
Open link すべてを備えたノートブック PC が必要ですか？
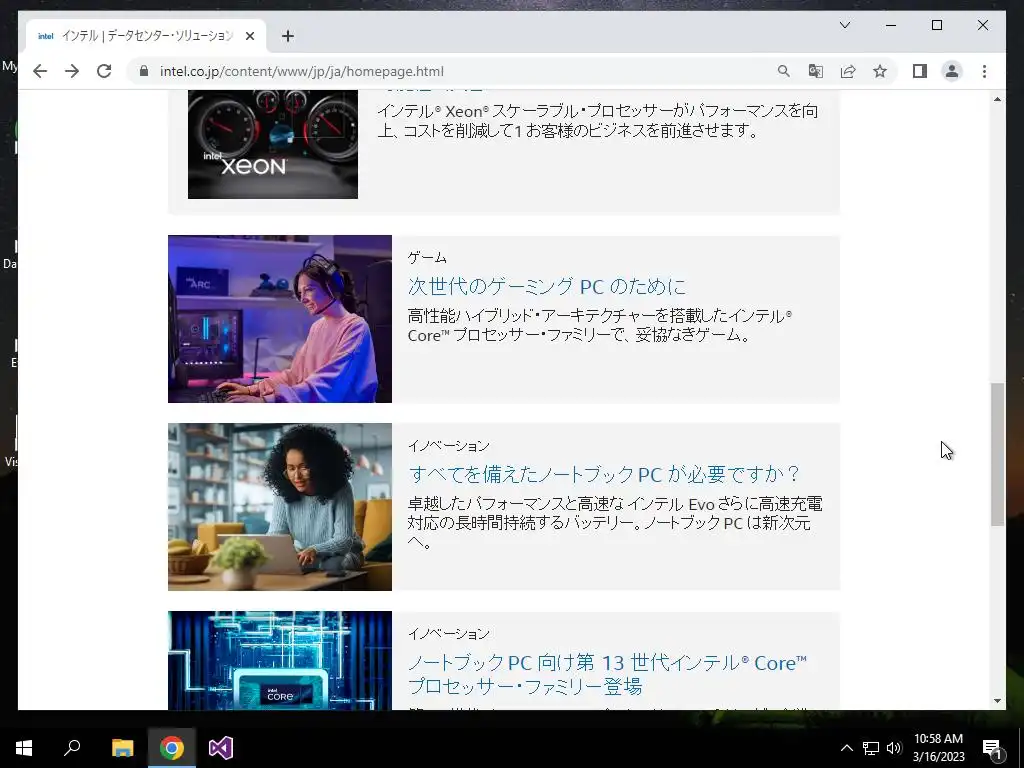coord(604,473)
